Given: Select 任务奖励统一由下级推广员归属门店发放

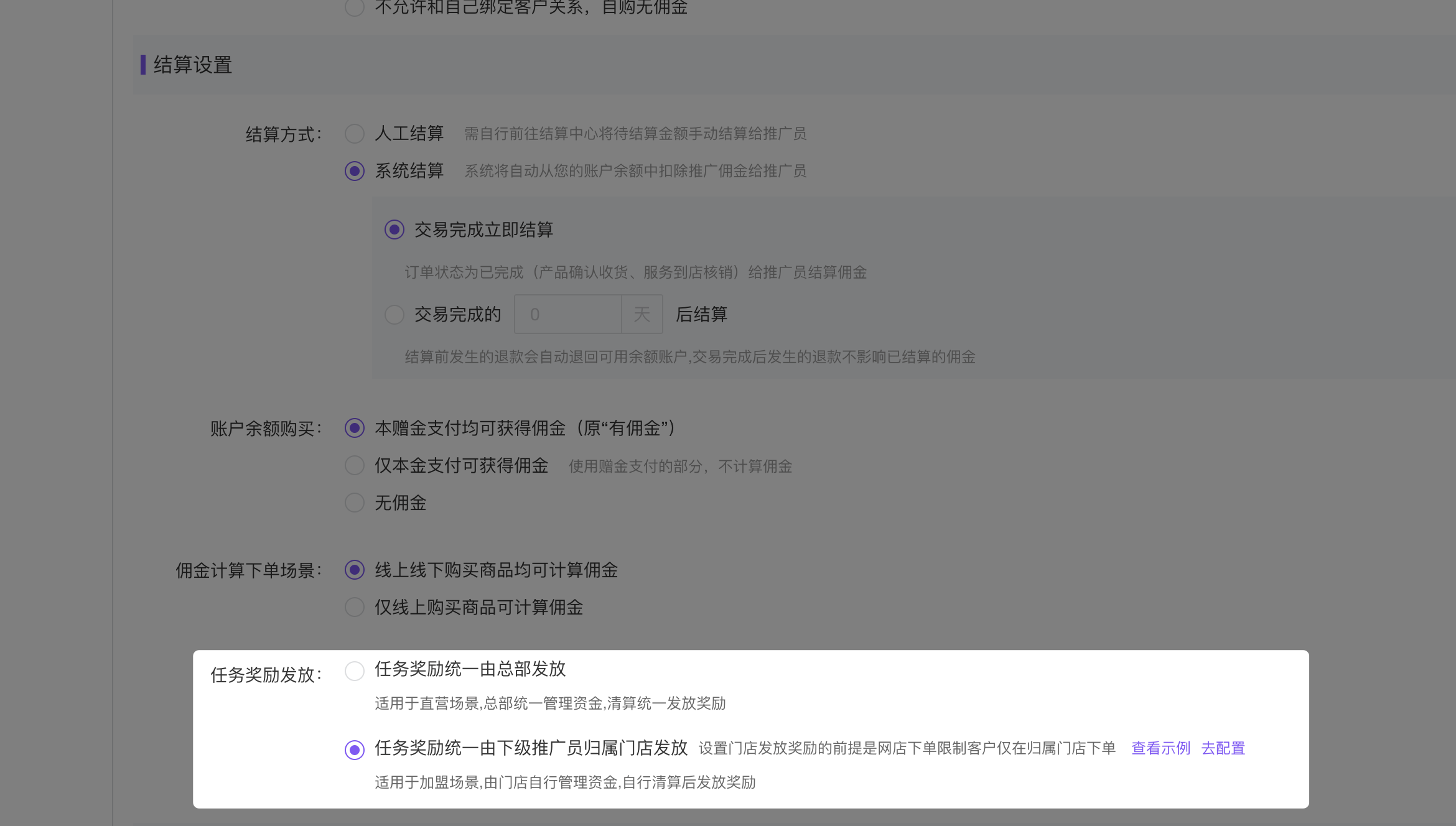Looking at the screenshot, I should 355,750.
